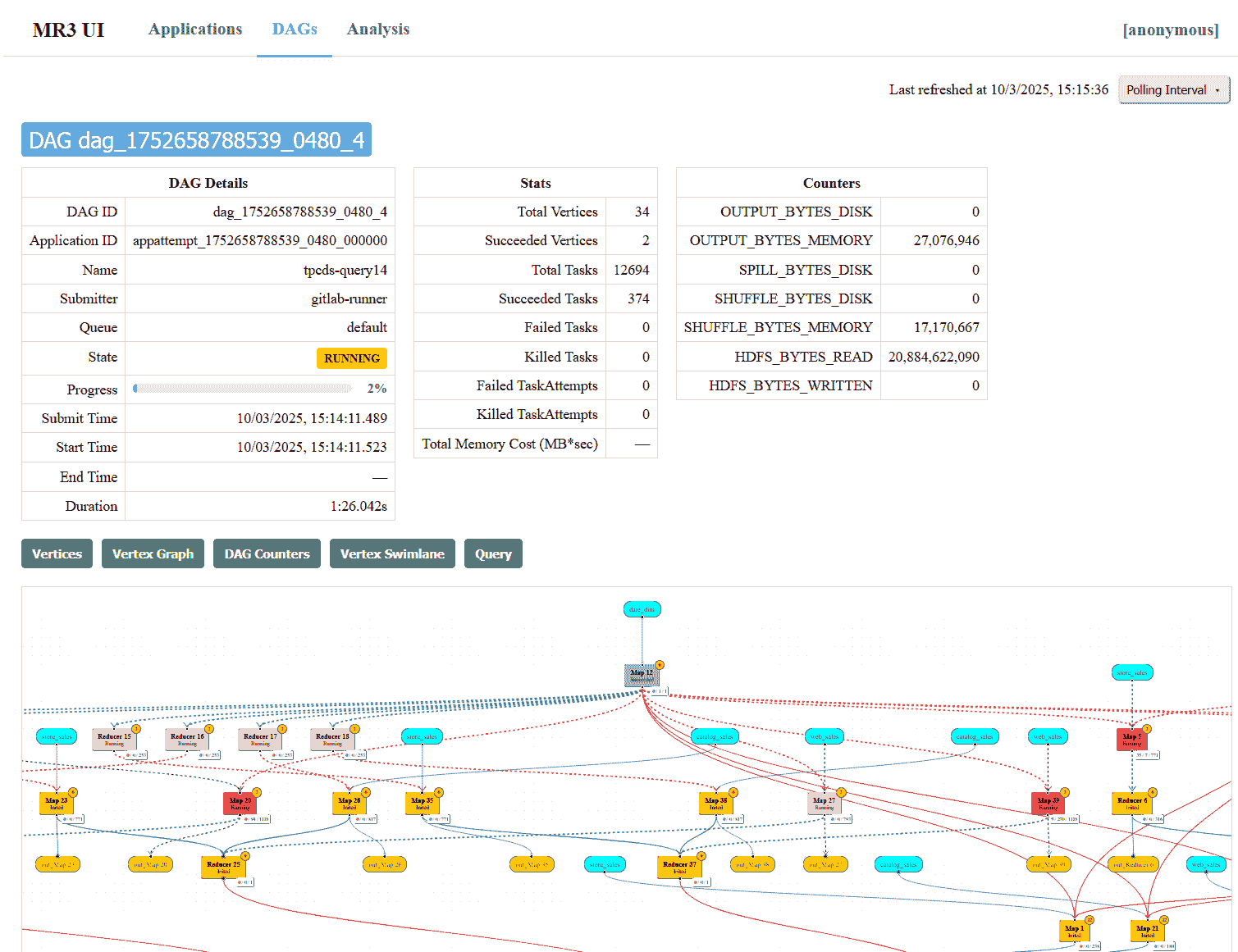Click the Map 12 succeeded vertex node
Viewport: 1238px width, 952px height.
point(641,676)
